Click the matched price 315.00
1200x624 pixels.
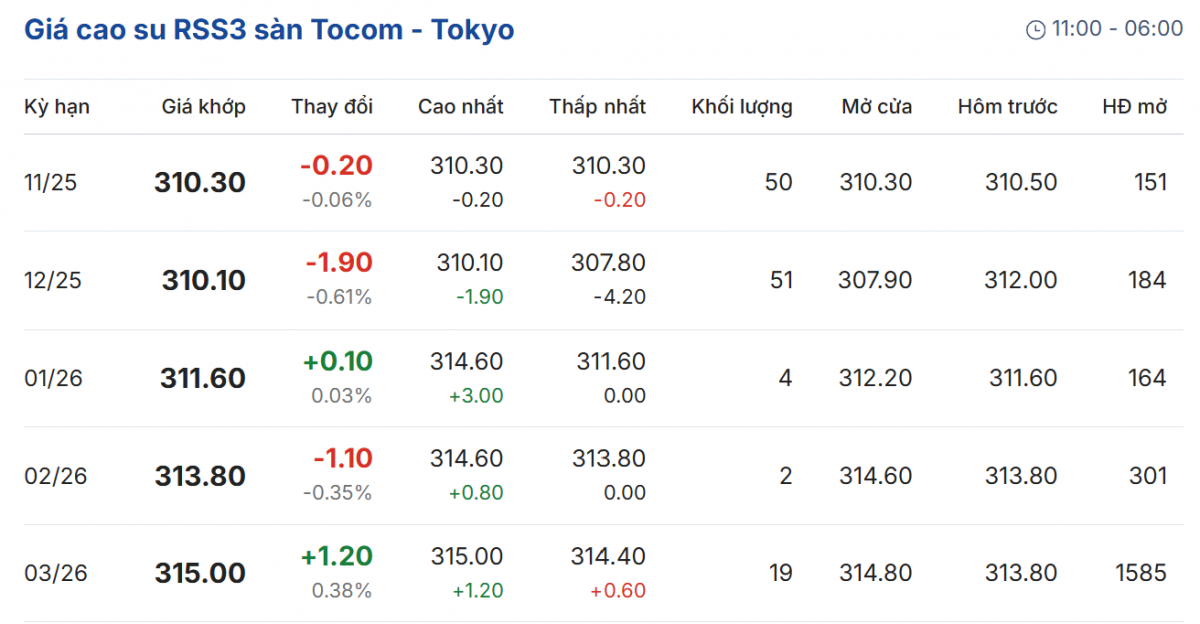200,574
